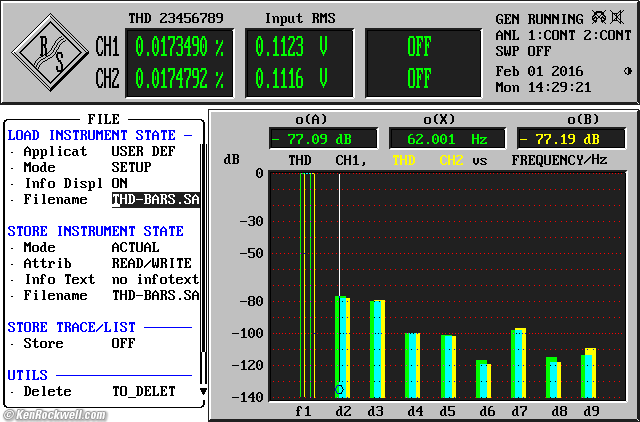Open the Attrib READ/WRITE selection
Viewport: 640px width, 422px height.
pyautogui.click(x=149, y=263)
